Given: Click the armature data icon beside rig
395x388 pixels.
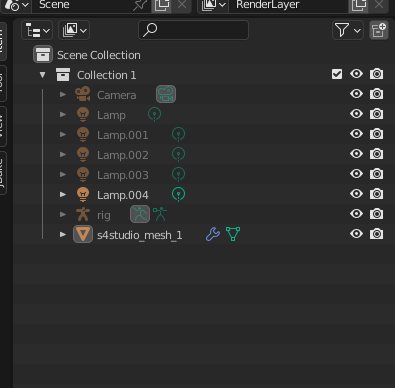Looking at the screenshot, I should point(160,214).
